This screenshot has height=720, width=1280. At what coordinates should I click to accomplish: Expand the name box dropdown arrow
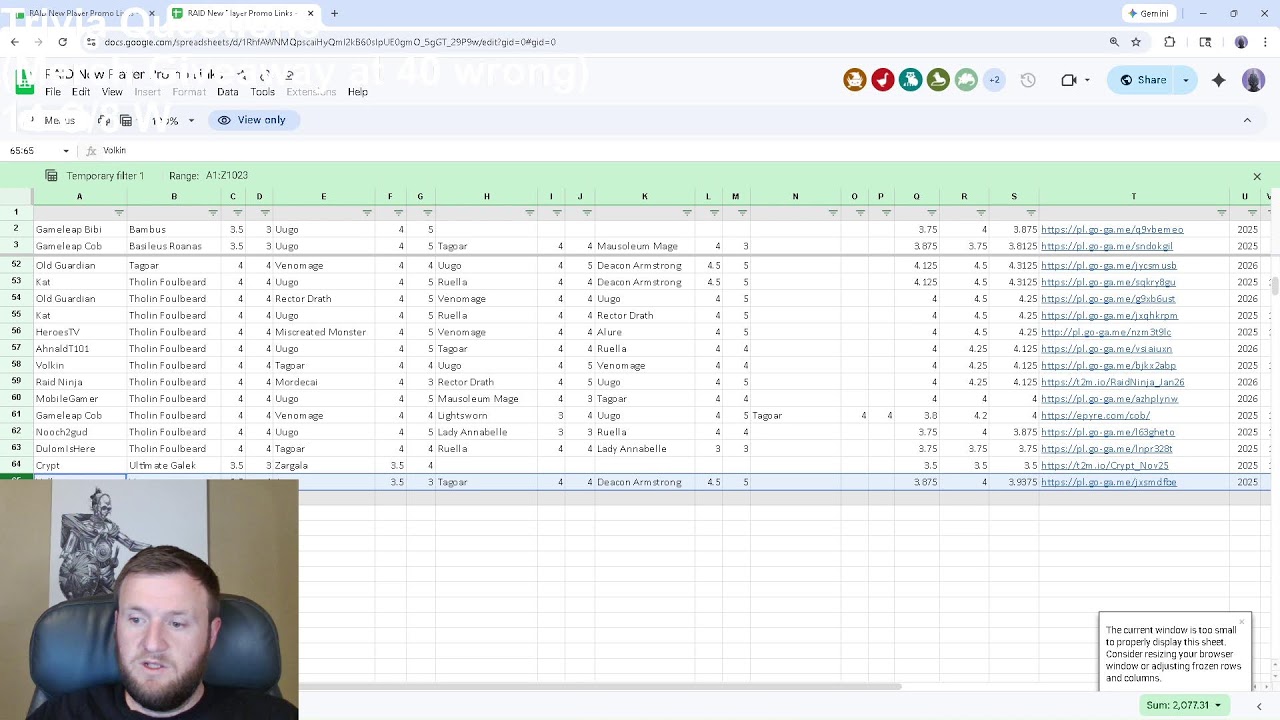(66, 151)
